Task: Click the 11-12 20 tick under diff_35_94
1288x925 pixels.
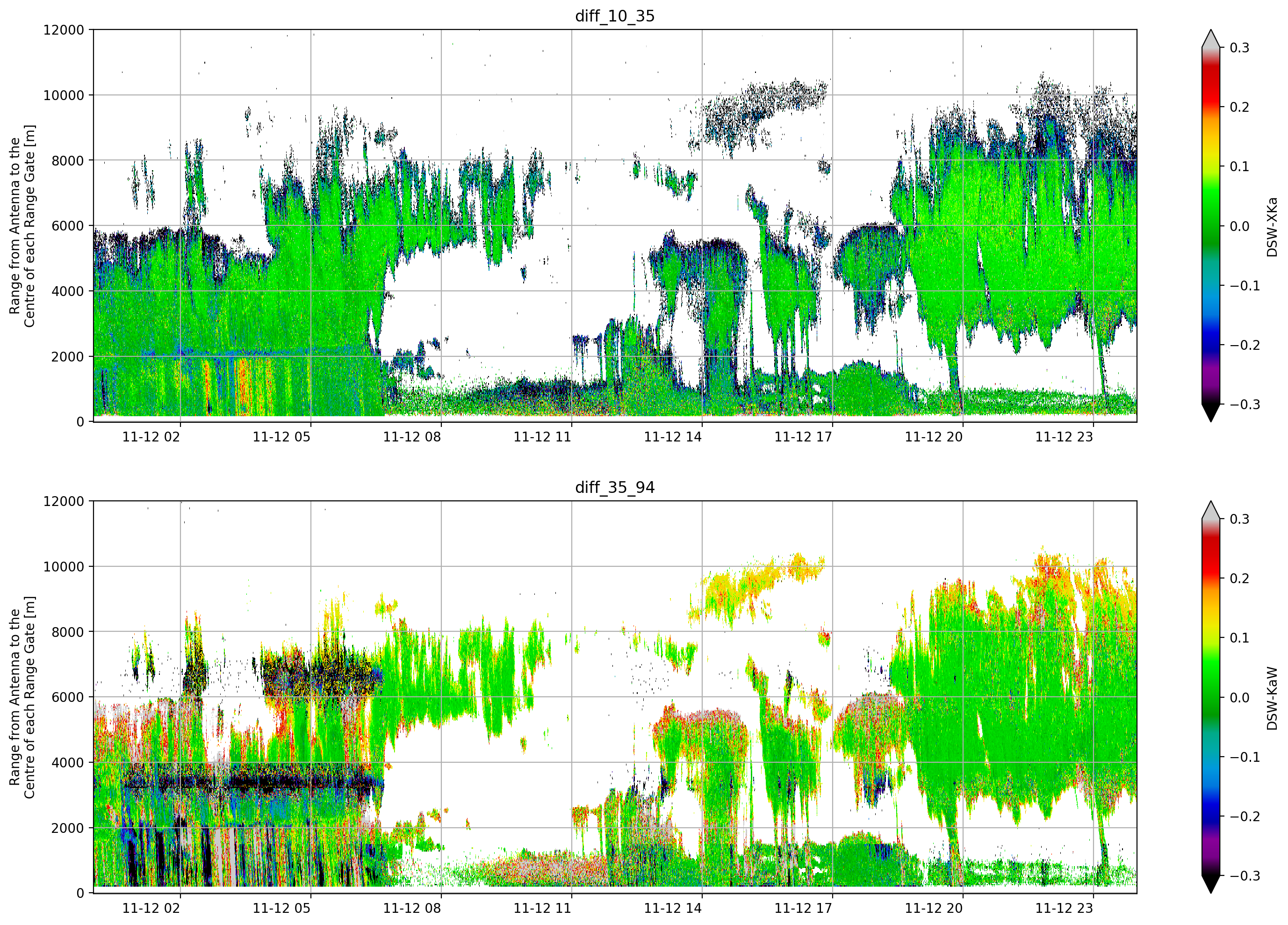Action: (x=934, y=909)
